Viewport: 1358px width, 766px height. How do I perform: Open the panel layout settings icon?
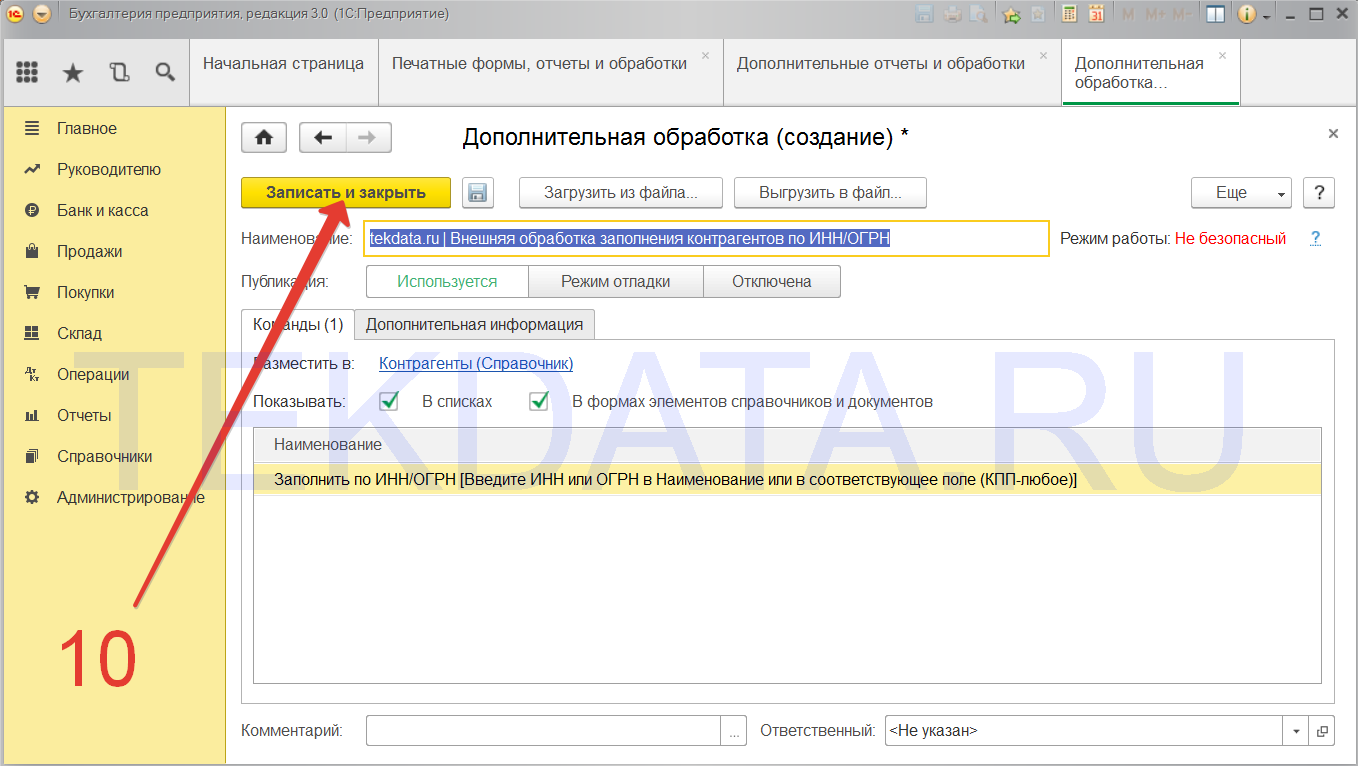pos(1215,14)
